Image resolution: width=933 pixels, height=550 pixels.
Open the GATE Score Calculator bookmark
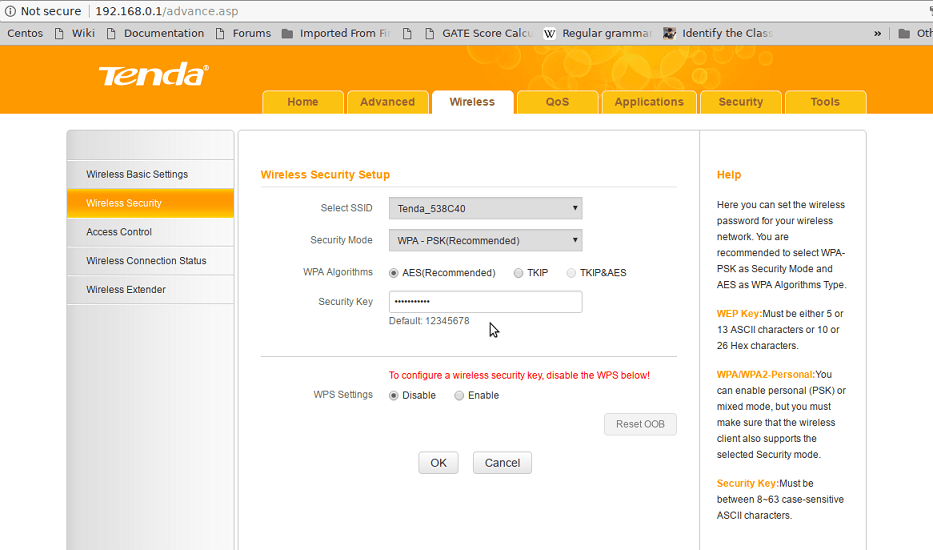point(479,33)
